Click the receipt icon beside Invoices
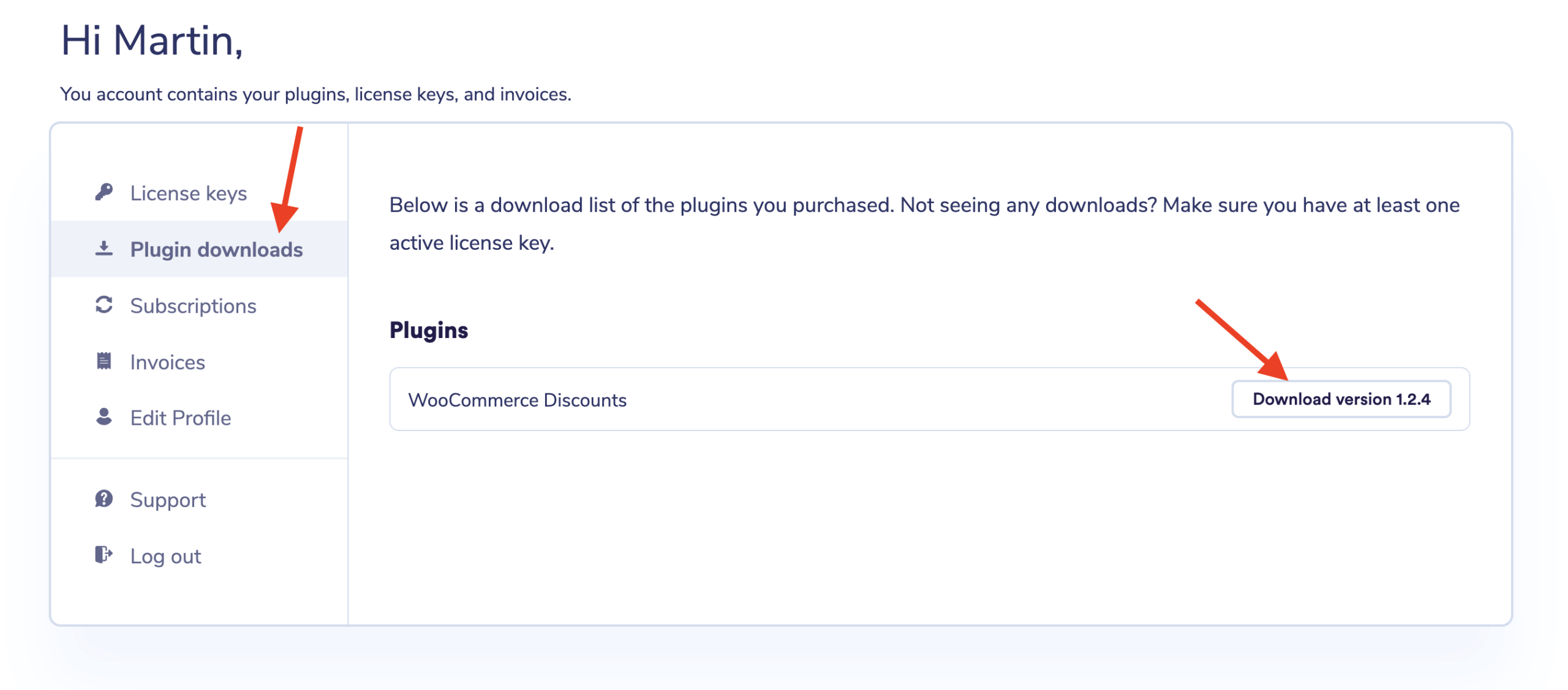Image resolution: width=1568 pixels, height=690 pixels. 104,361
